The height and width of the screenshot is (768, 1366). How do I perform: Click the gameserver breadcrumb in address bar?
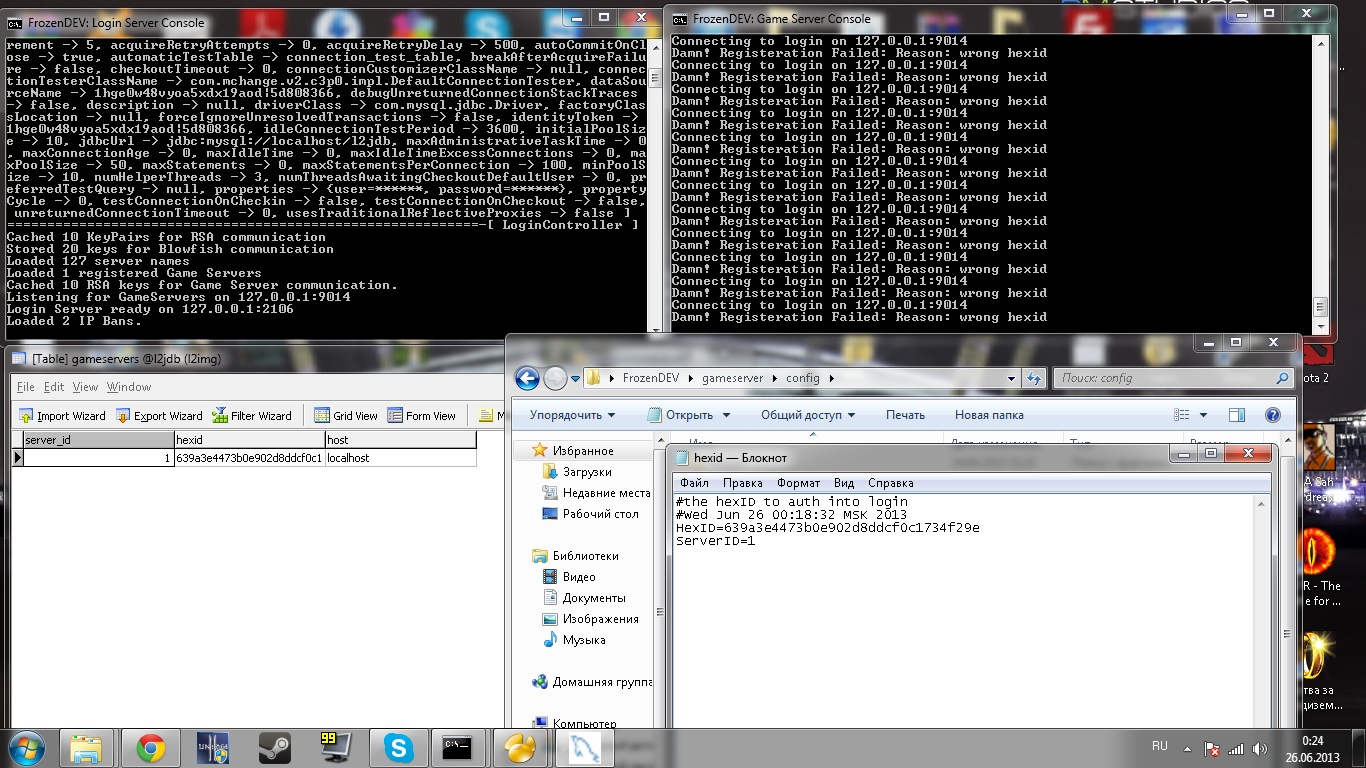click(732, 378)
